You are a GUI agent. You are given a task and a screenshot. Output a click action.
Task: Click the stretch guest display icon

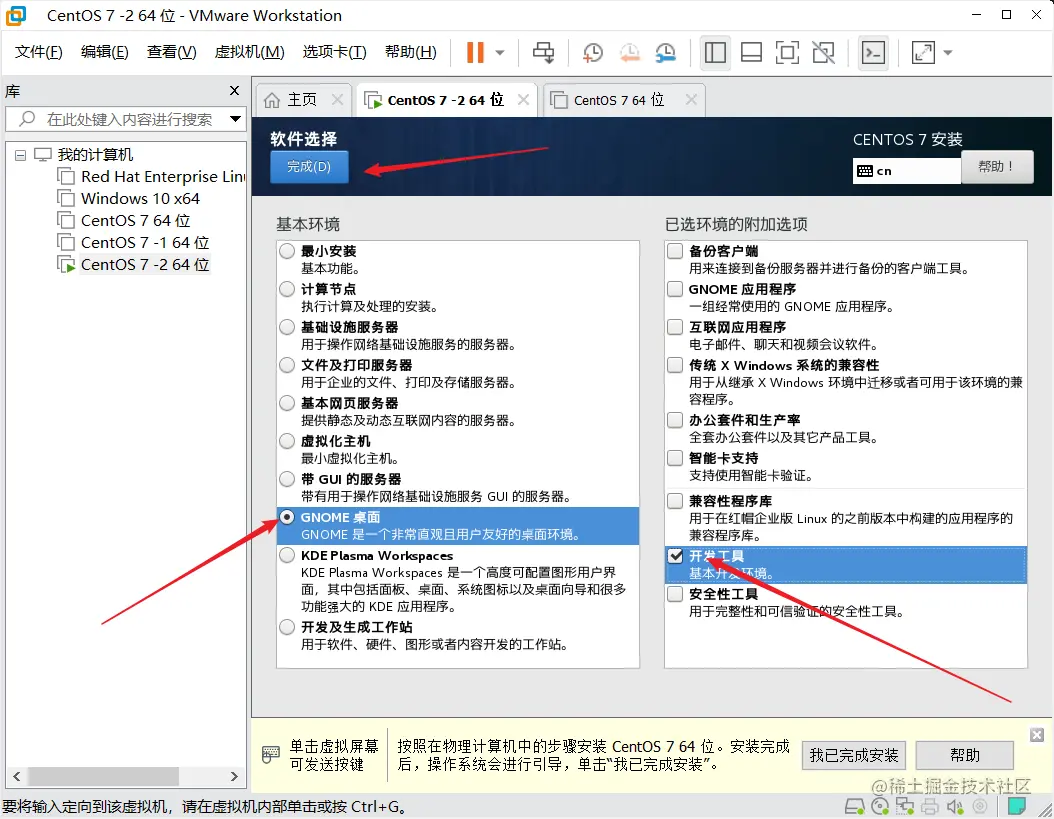923,52
